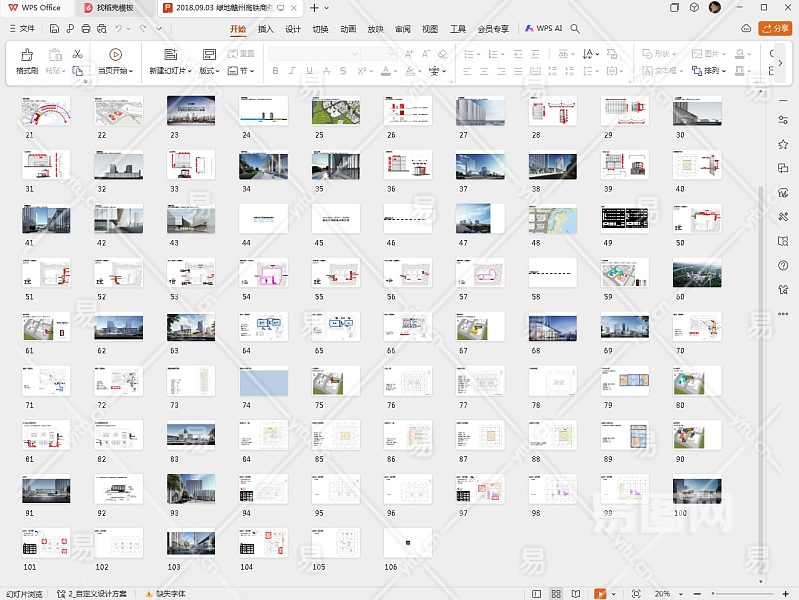
Task: Click the missing fonts (缺失字体) warning
Action: click(169, 593)
